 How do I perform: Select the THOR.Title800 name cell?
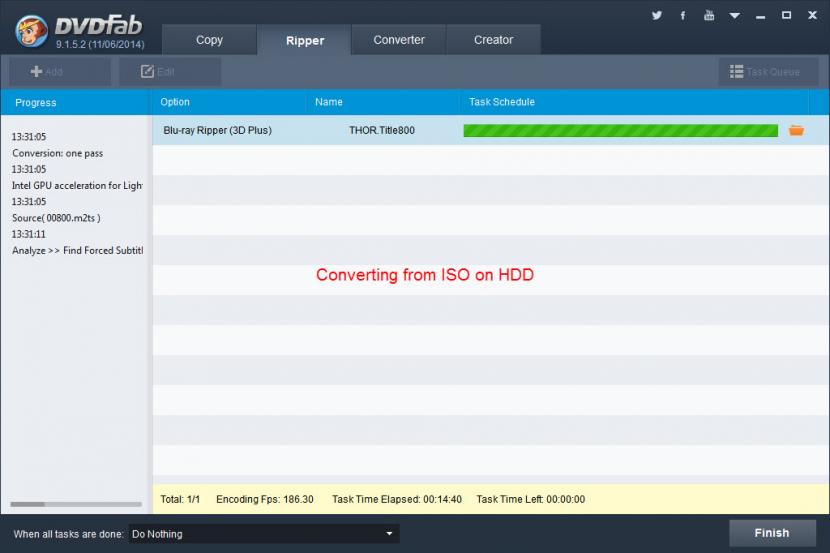(x=382, y=130)
